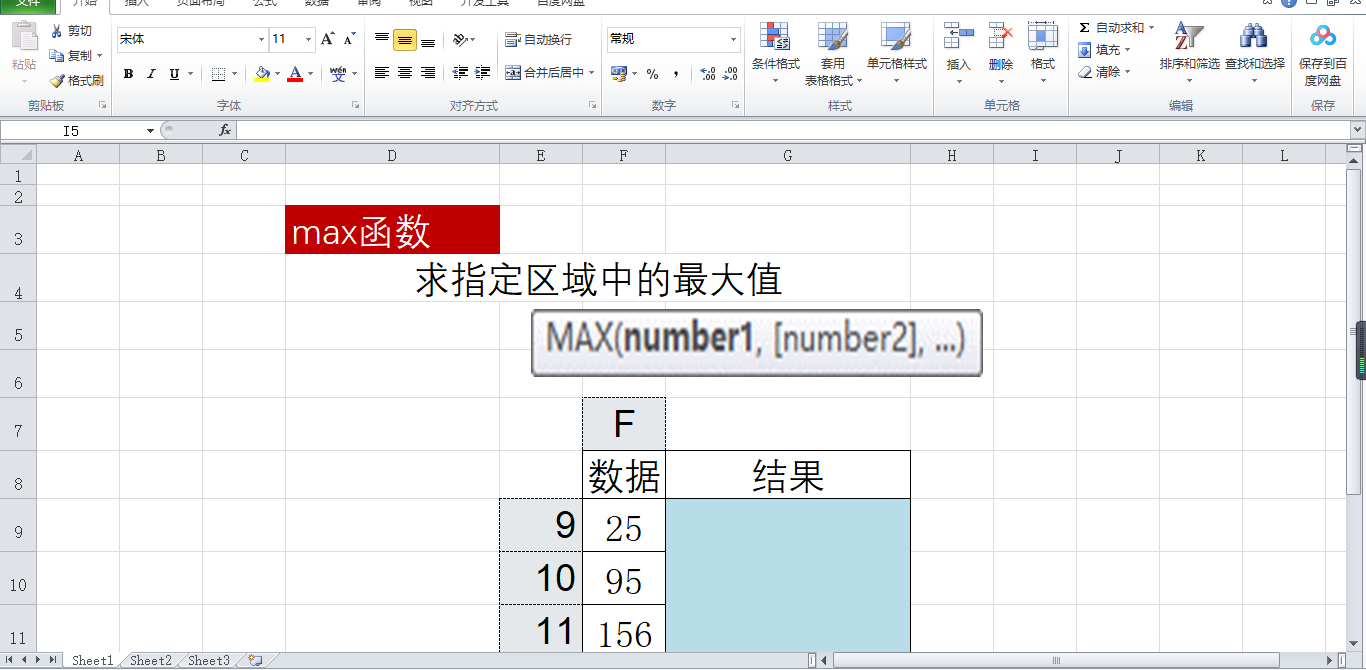The image size is (1366, 670).
Task: Toggle Bold formatting
Action: click(x=128, y=74)
